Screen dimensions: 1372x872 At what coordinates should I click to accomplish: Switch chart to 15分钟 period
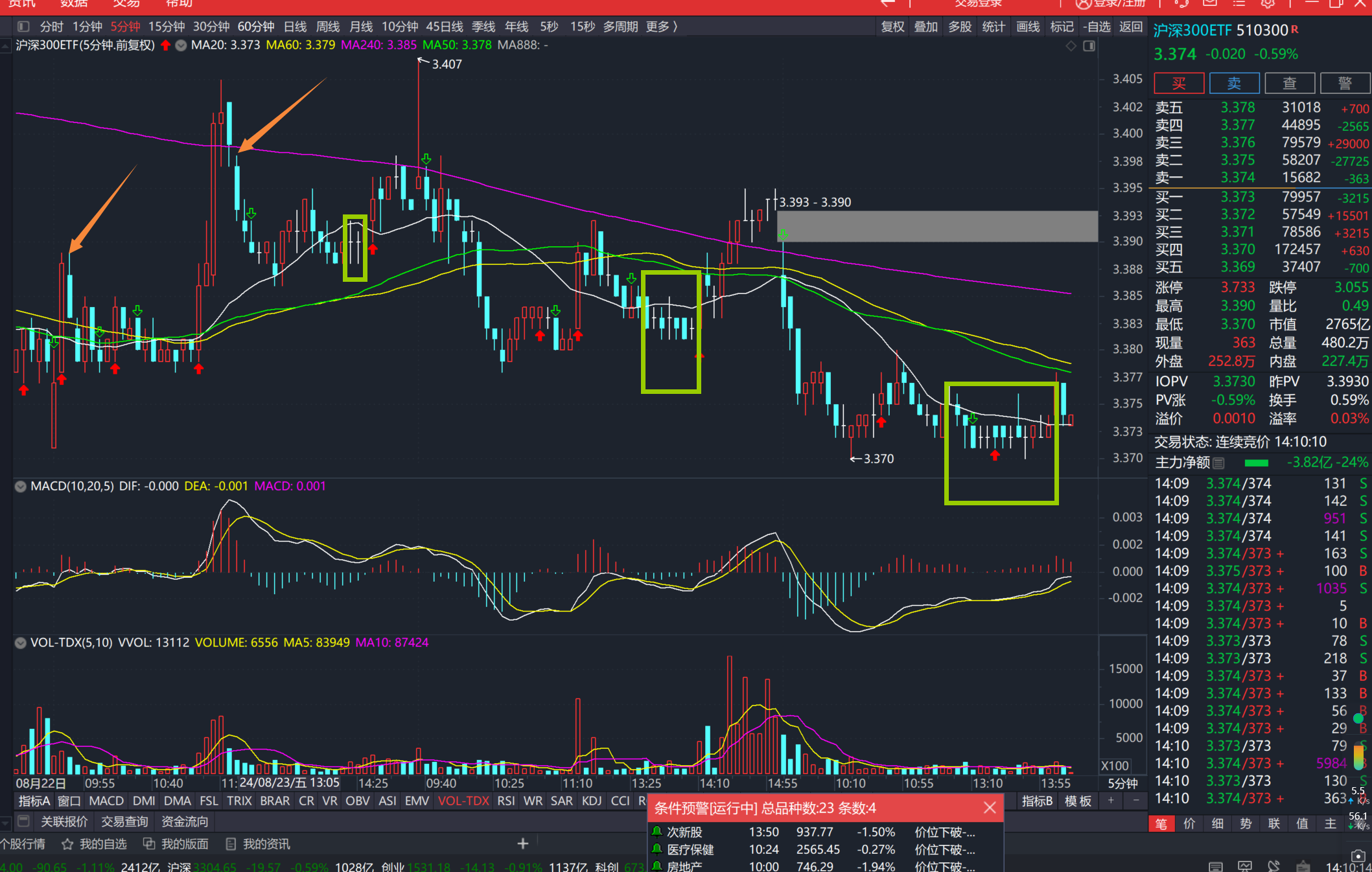coord(167,27)
